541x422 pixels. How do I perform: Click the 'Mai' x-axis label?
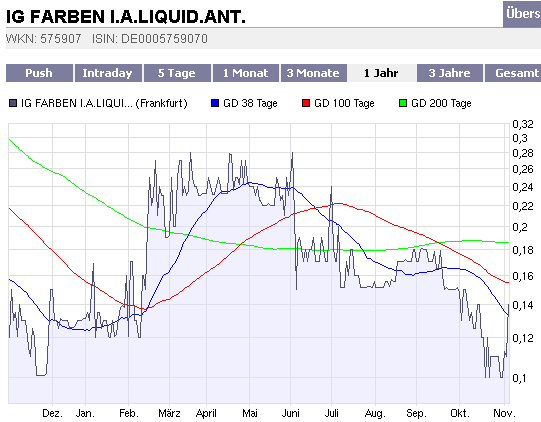pos(250,413)
